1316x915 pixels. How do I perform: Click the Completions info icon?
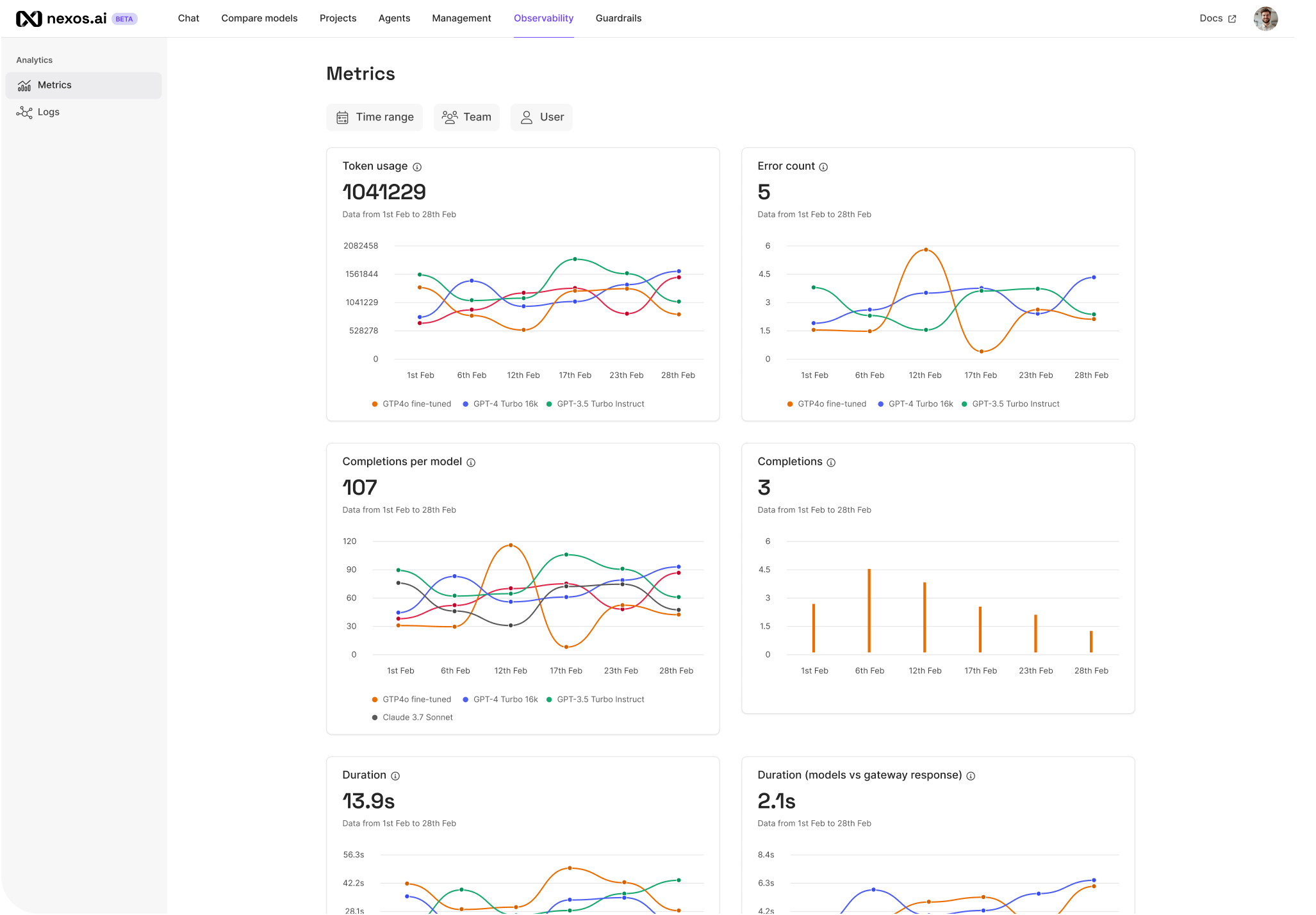pos(831,462)
